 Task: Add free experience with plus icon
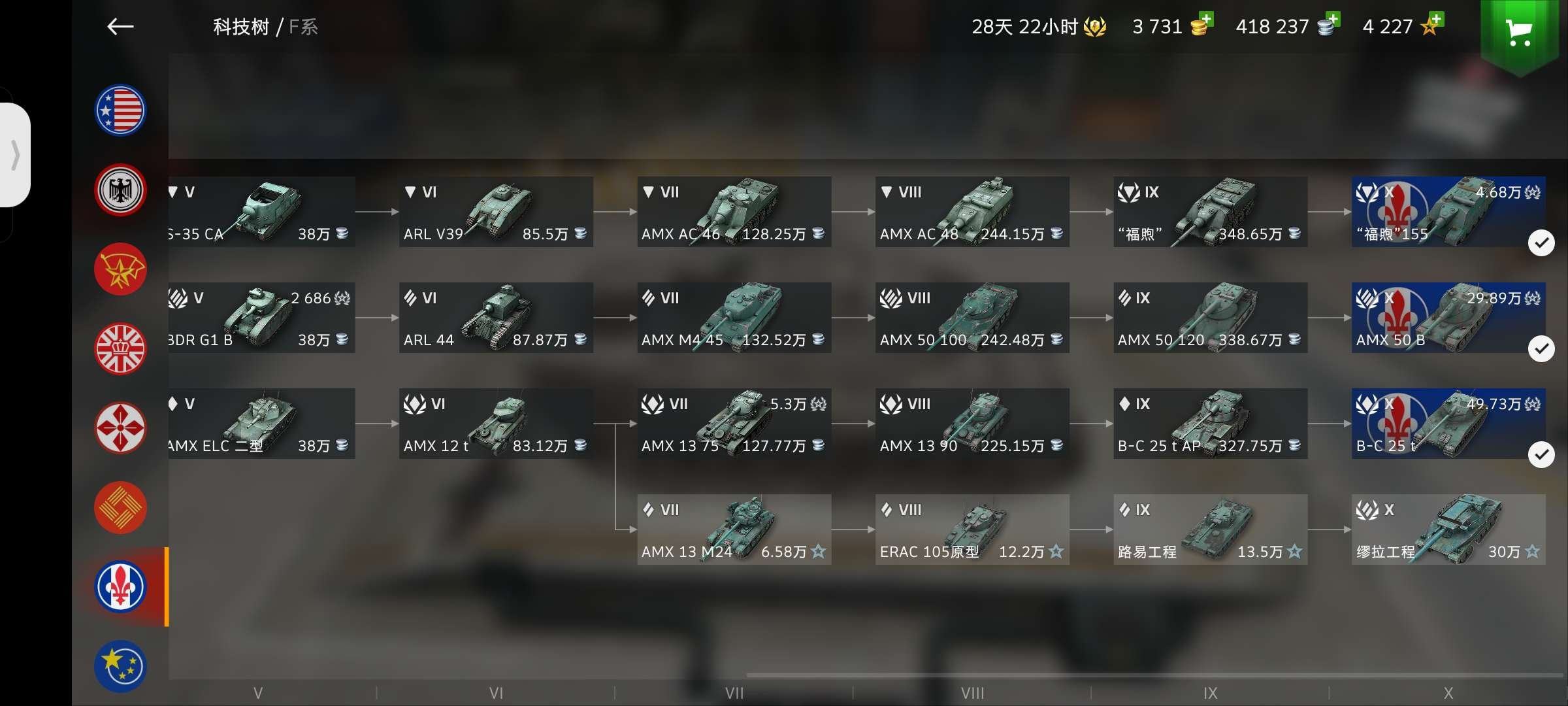pyautogui.click(x=1437, y=19)
